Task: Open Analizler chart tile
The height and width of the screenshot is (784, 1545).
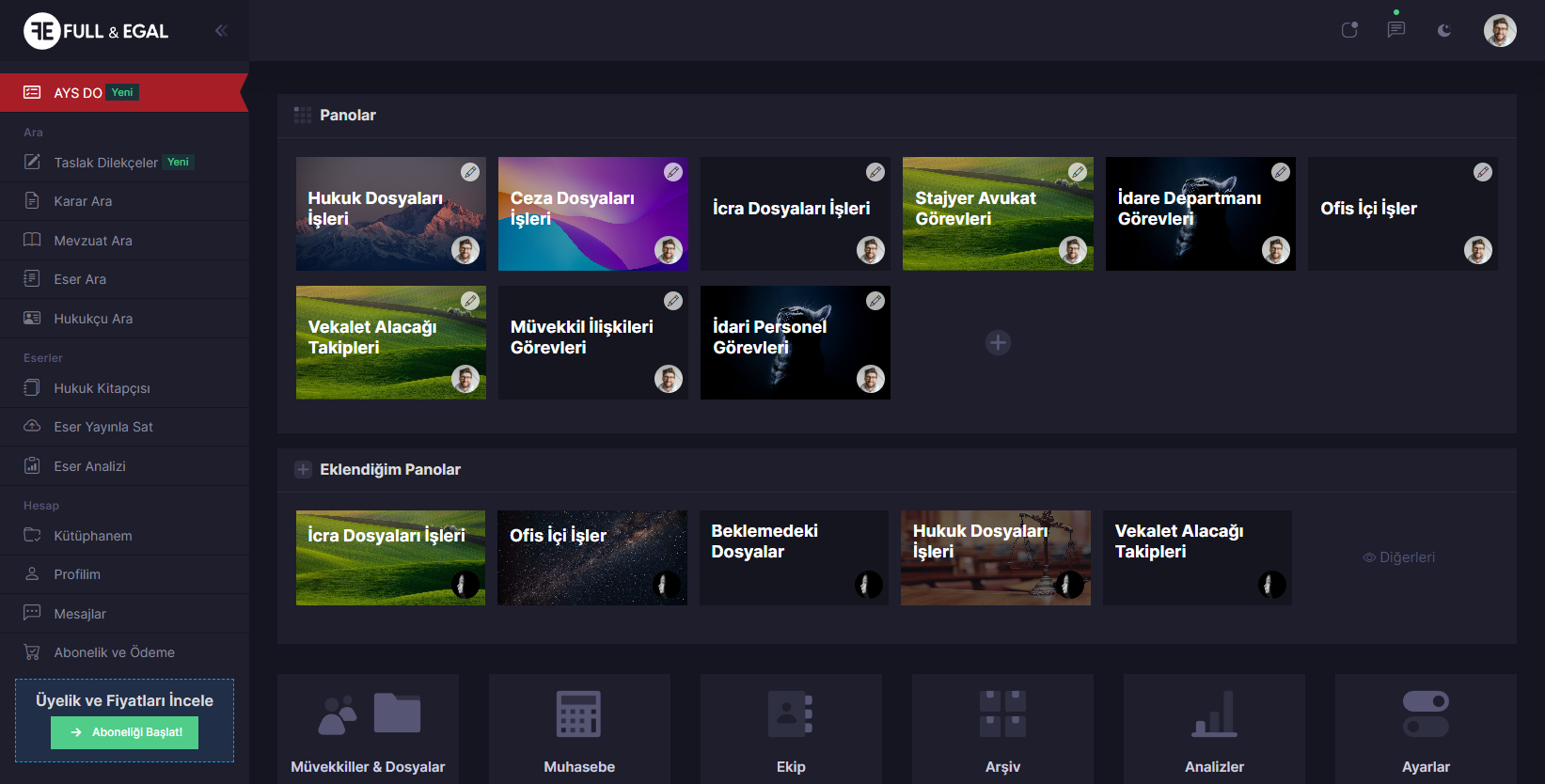Action: [x=1214, y=729]
